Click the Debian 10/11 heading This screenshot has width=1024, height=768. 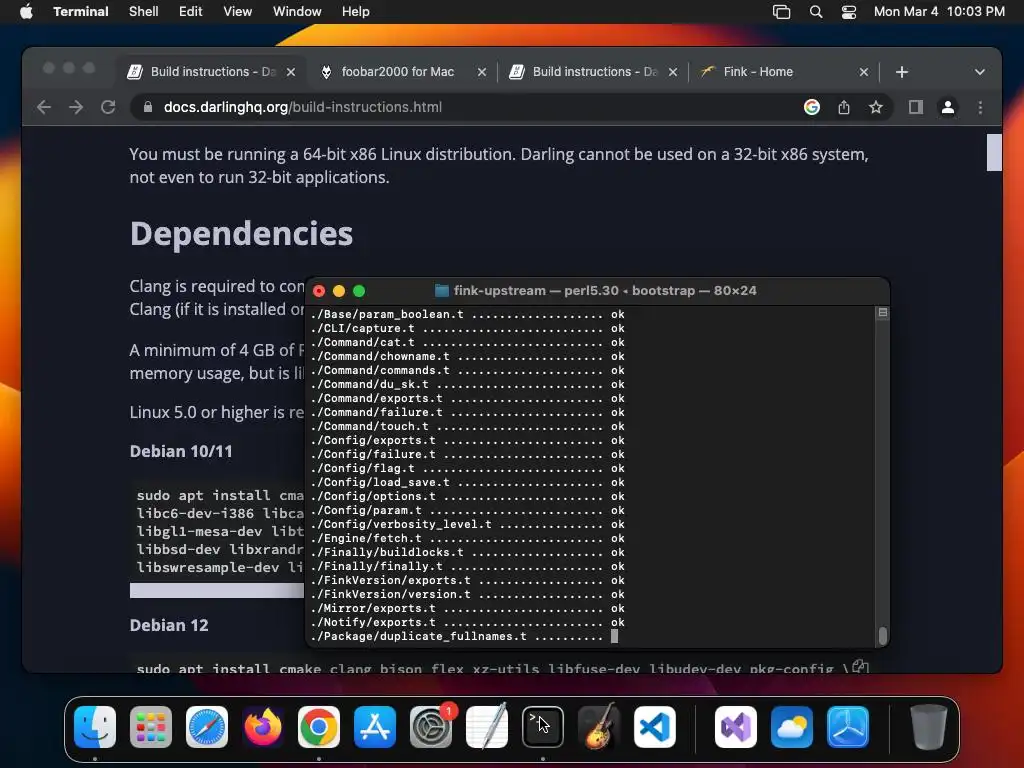pos(181,451)
